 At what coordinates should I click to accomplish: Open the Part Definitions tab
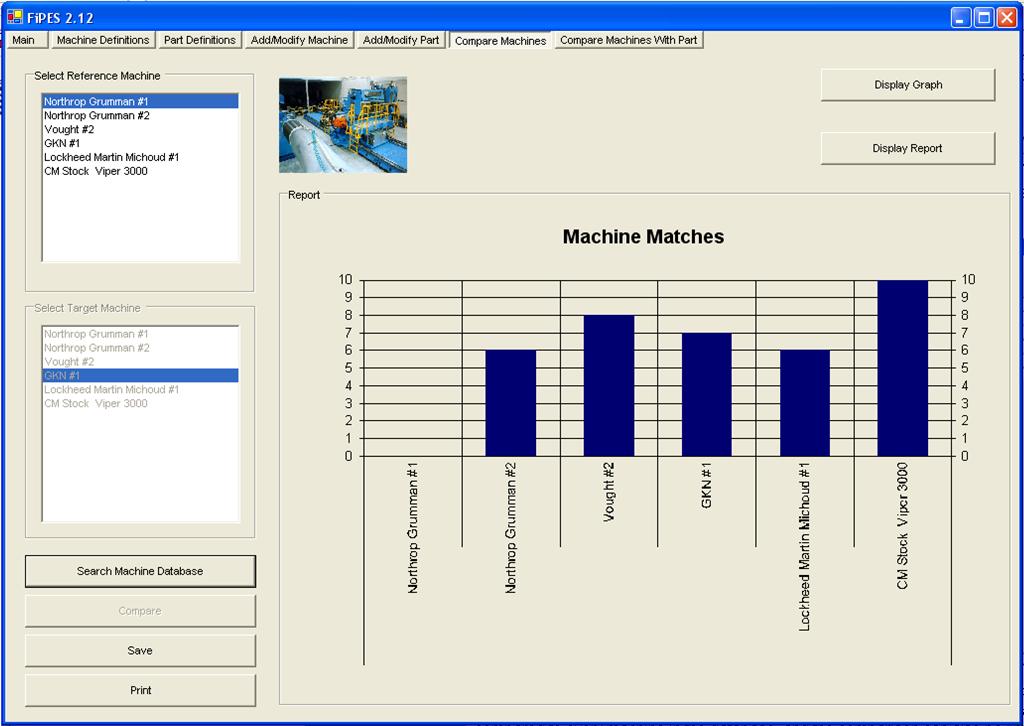point(199,40)
